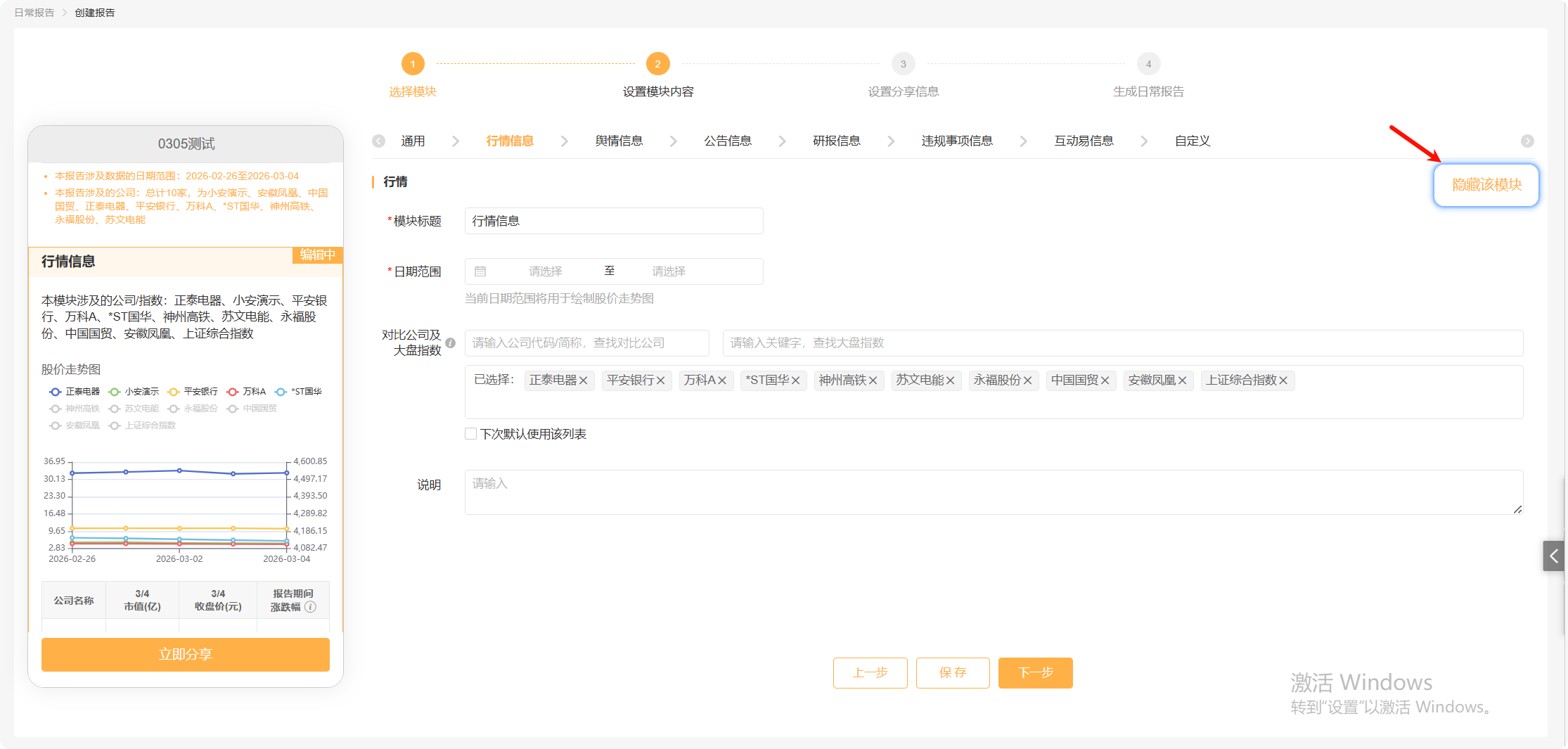Click into the 说明 text area
The width and height of the screenshot is (1568, 749).
(x=994, y=492)
